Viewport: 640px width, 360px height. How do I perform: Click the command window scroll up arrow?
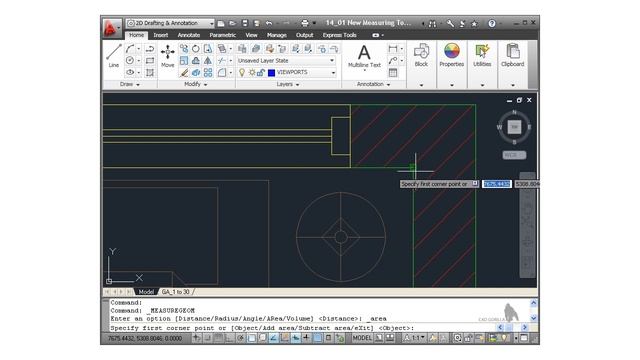click(533, 303)
